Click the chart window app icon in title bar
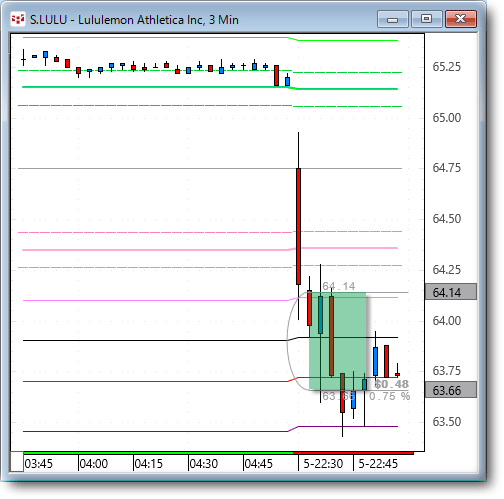This screenshot has width=504, height=499. pos(18,19)
